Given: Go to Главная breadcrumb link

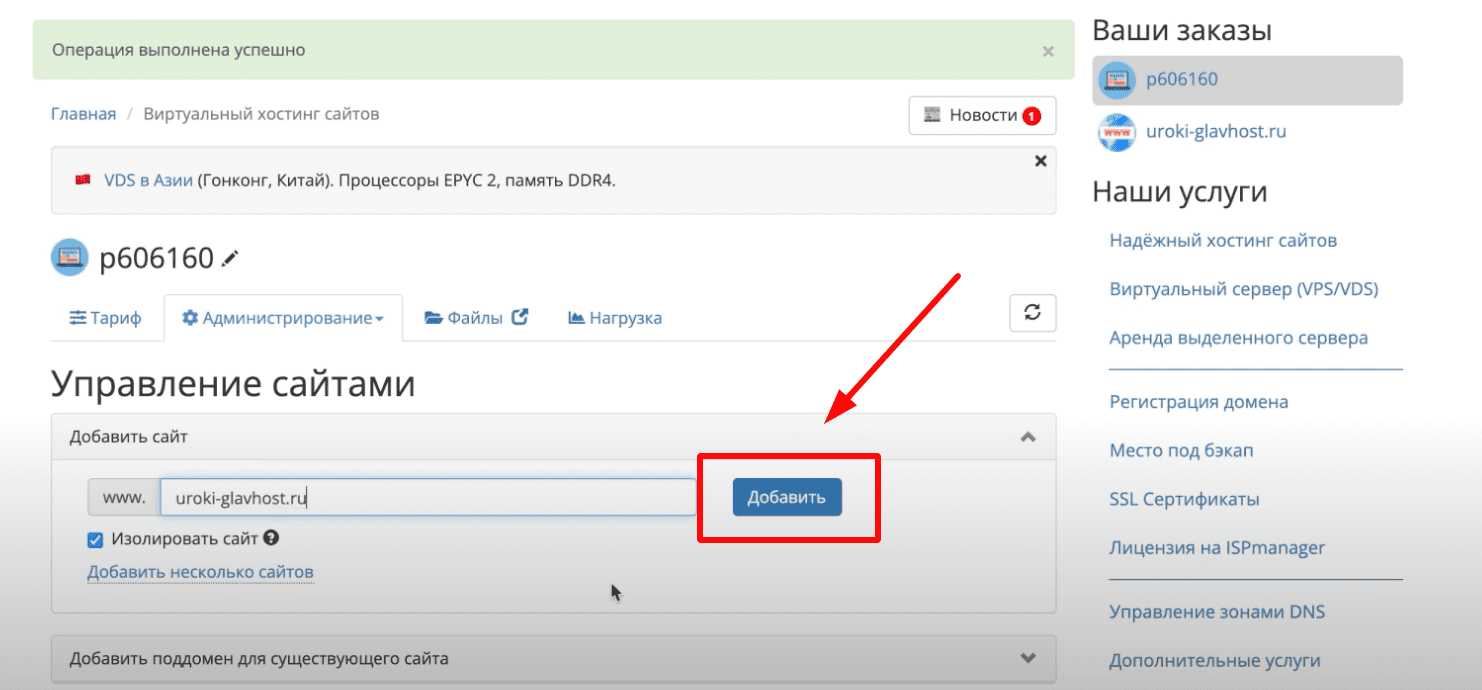Looking at the screenshot, I should tap(83, 114).
